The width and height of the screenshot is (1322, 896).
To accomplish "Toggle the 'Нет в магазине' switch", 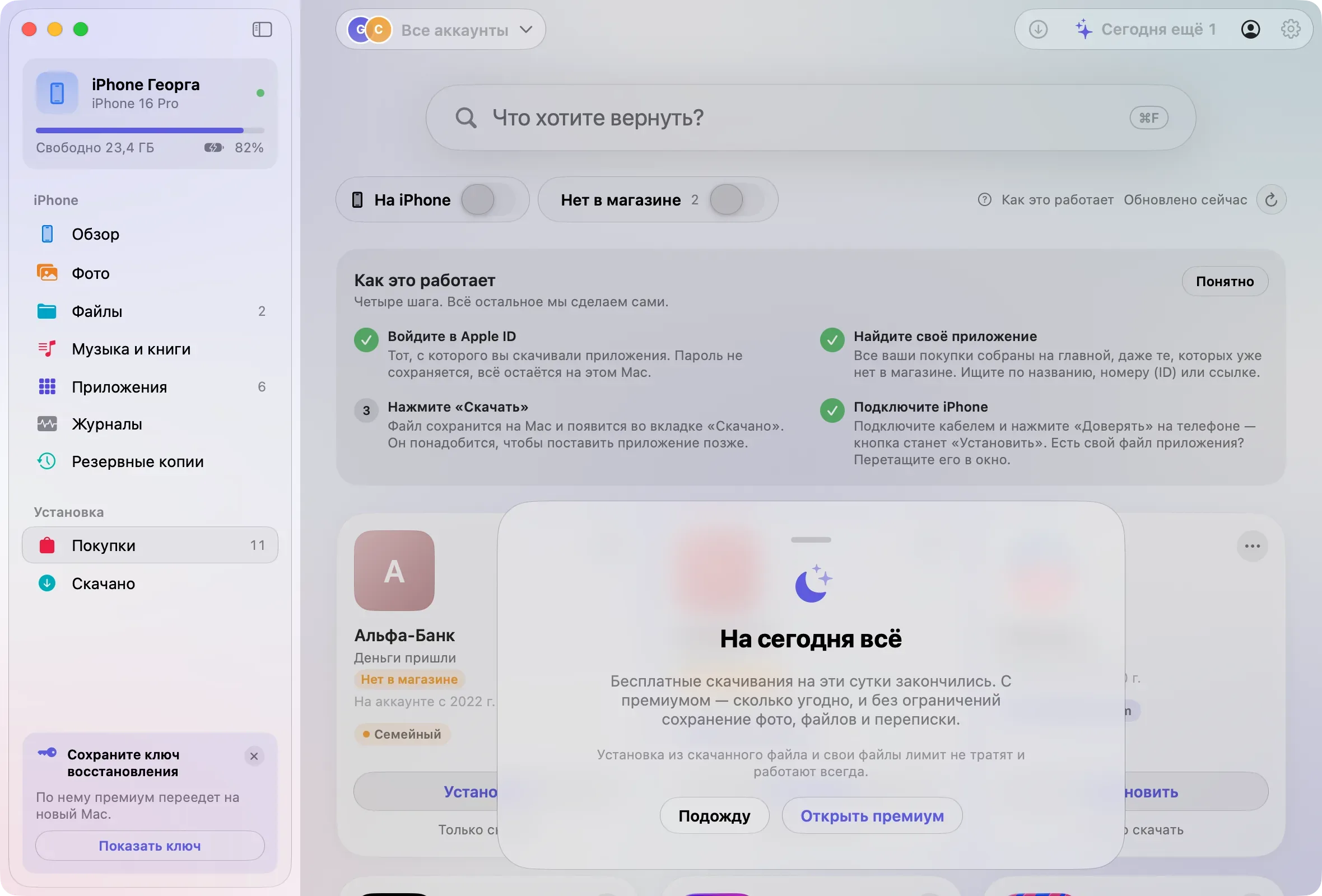I will coord(737,200).
